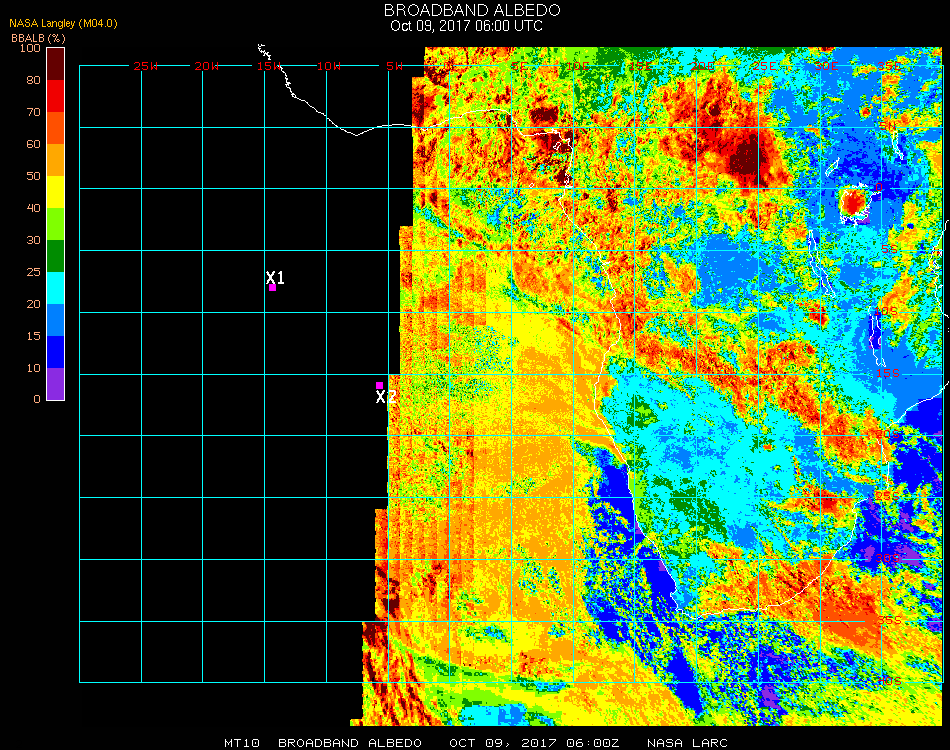The width and height of the screenshot is (950, 750).
Task: Click the bright red 70-80% legend band
Action: click(56, 96)
